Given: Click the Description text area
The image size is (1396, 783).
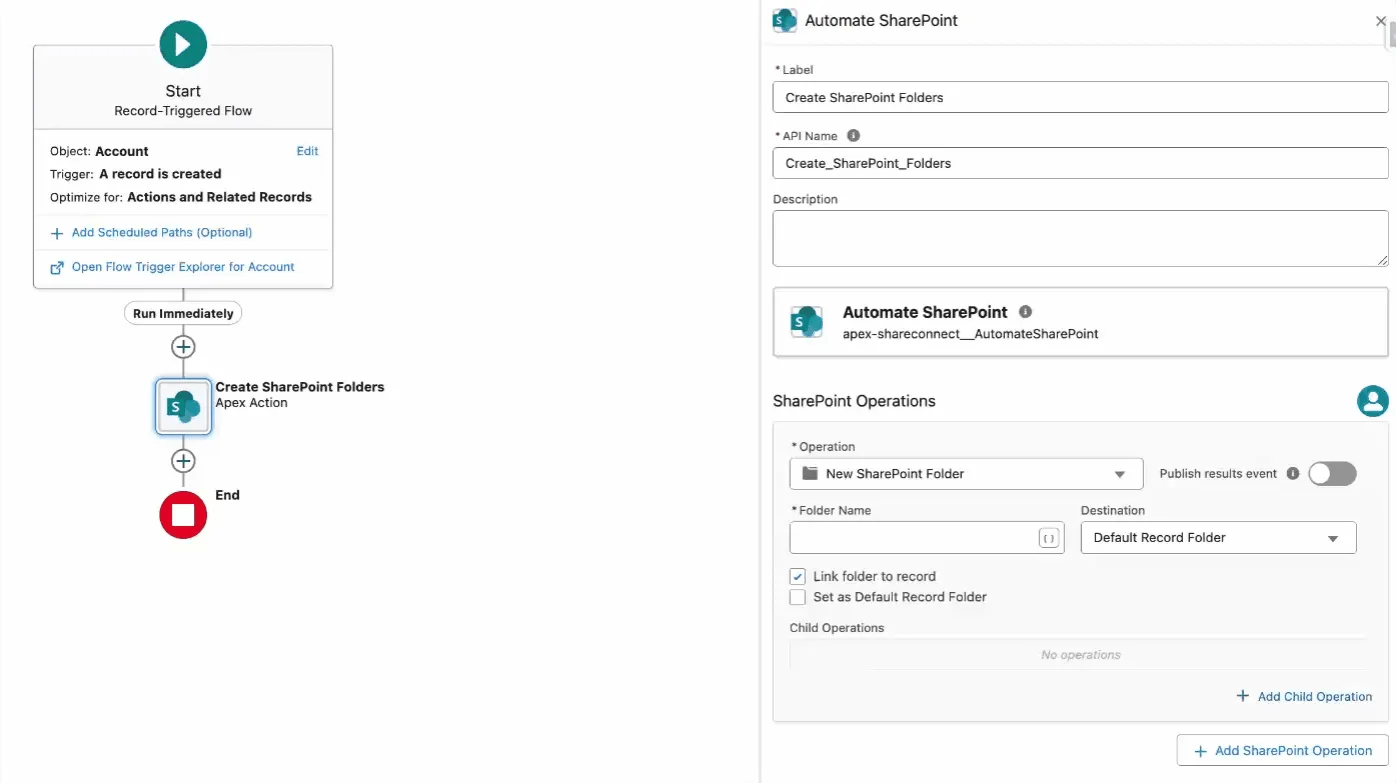Looking at the screenshot, I should pos(1081,238).
